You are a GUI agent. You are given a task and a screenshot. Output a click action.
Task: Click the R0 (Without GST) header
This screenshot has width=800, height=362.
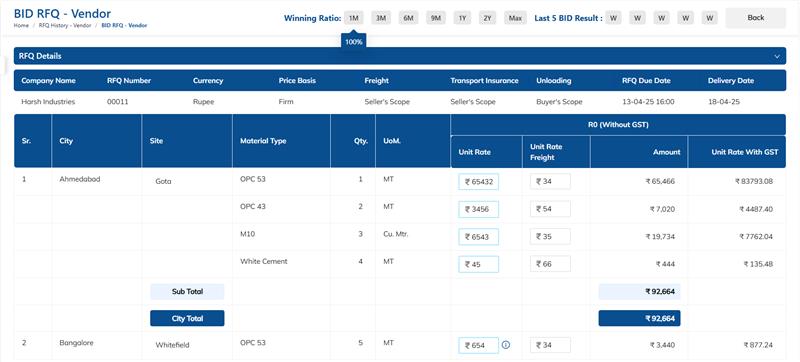click(618, 124)
